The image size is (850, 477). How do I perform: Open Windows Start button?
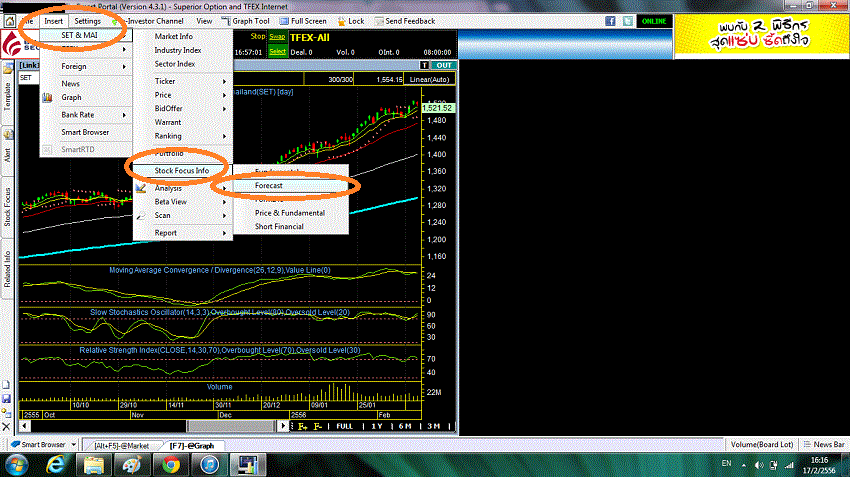[x=17, y=465]
